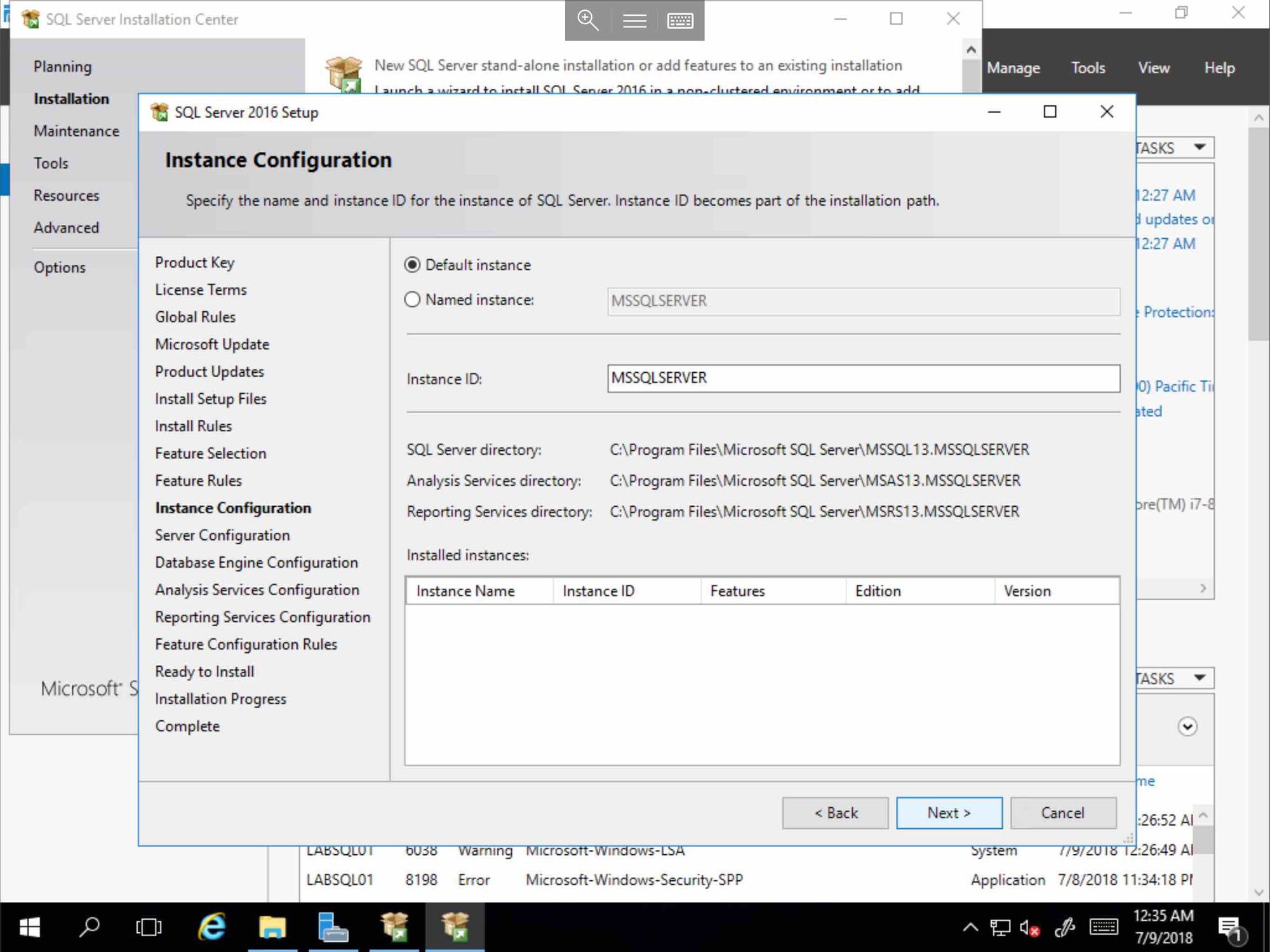Close the SQL Server 2016 Setup window
The width and height of the screenshot is (1270, 952).
(x=1107, y=112)
